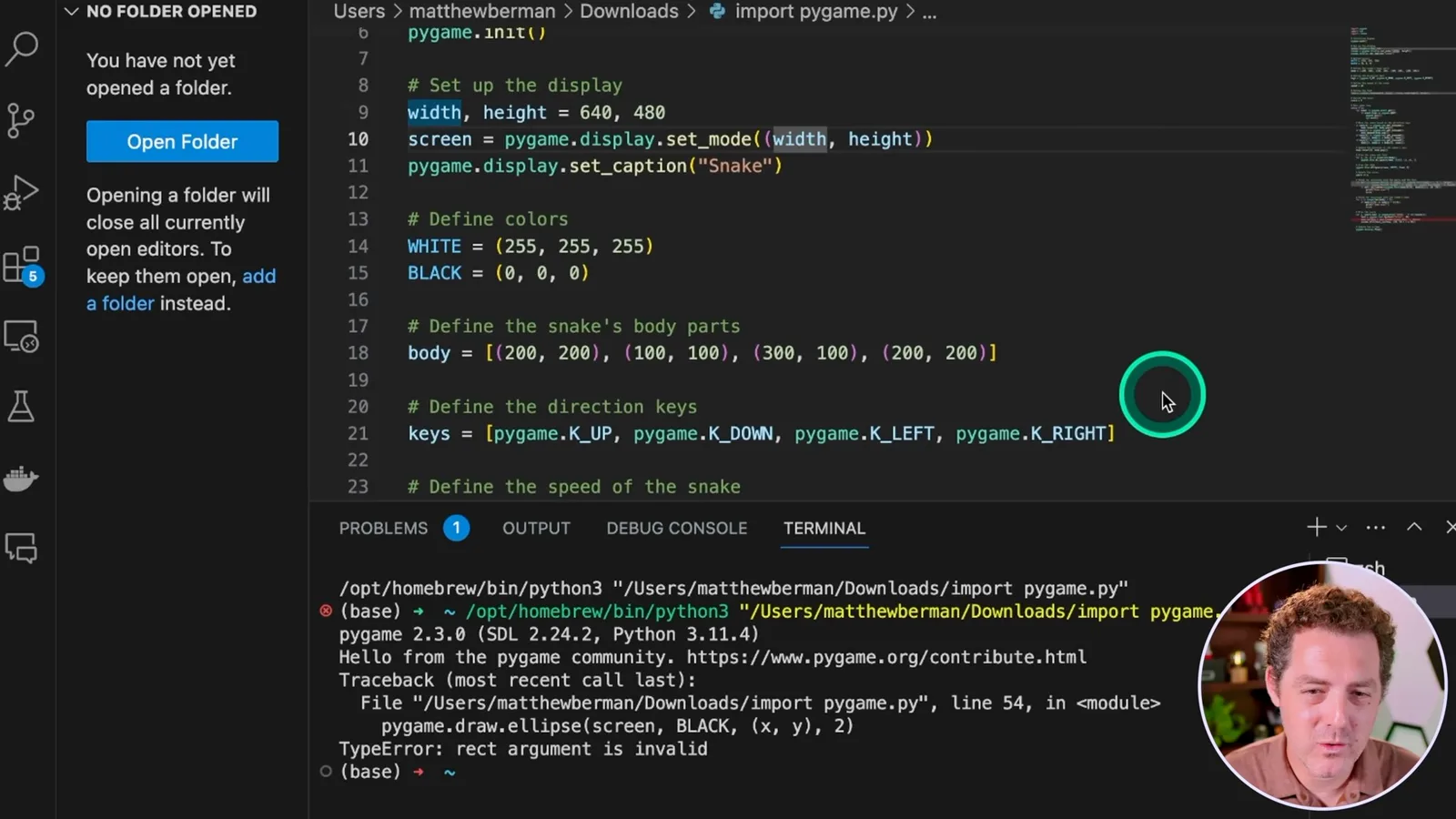Open the Source Control view
Screen dimensions: 1456x819
tap(22, 120)
